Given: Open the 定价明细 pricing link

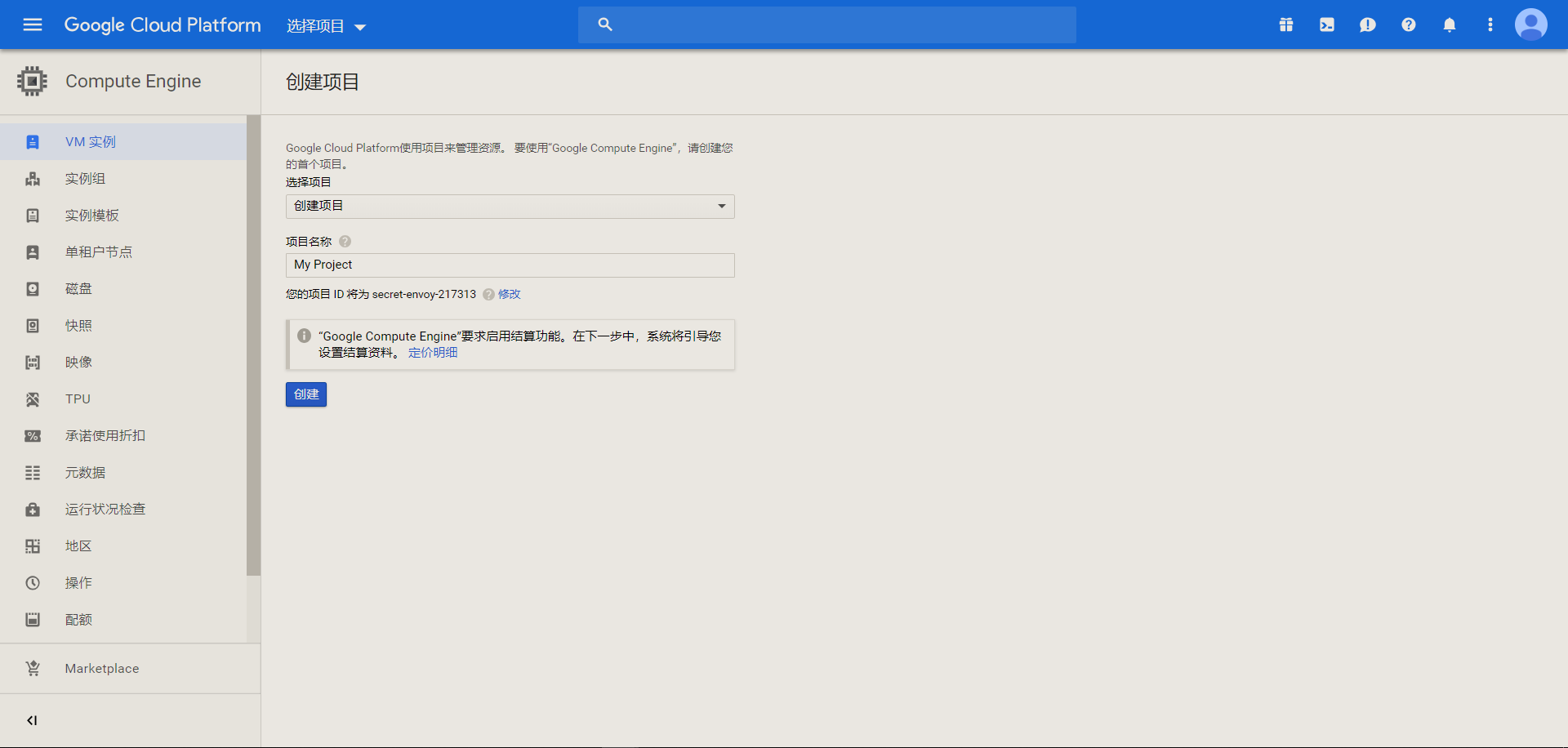Looking at the screenshot, I should pyautogui.click(x=433, y=353).
